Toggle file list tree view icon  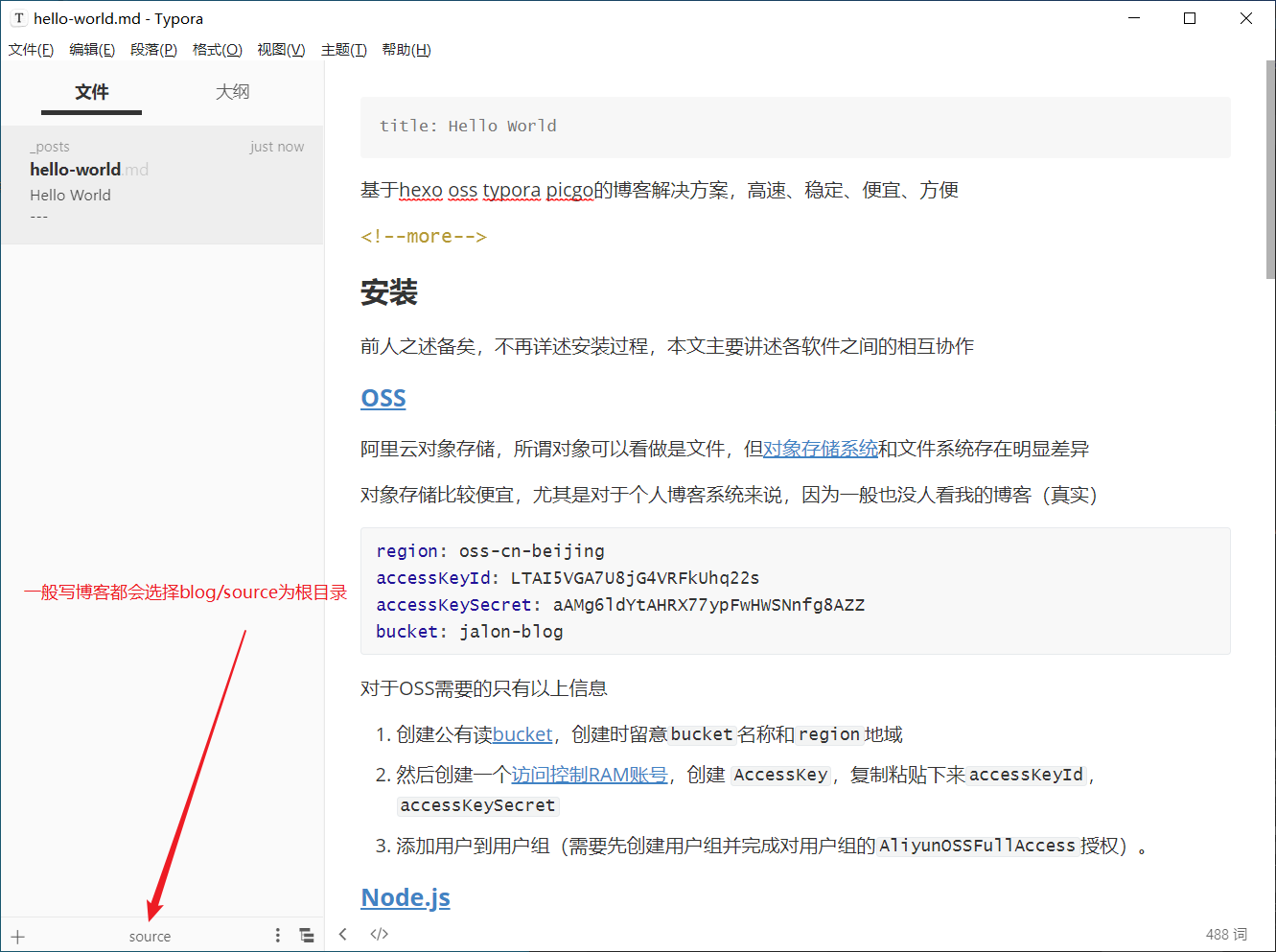306,936
